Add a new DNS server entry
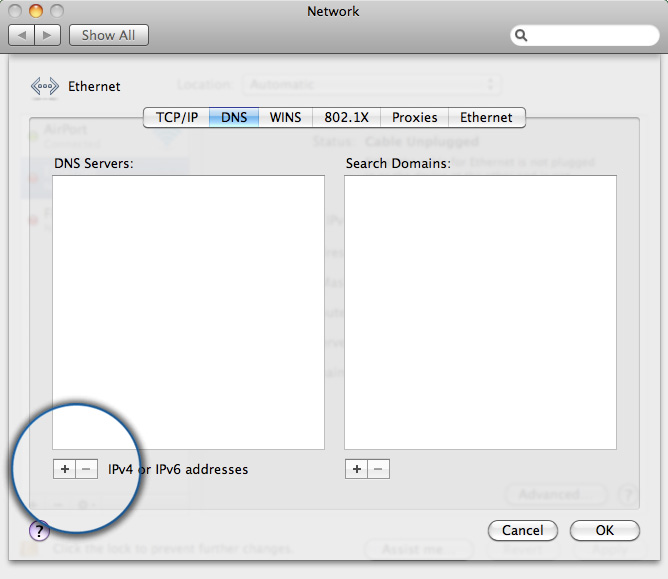The width and height of the screenshot is (668, 579). coord(64,469)
